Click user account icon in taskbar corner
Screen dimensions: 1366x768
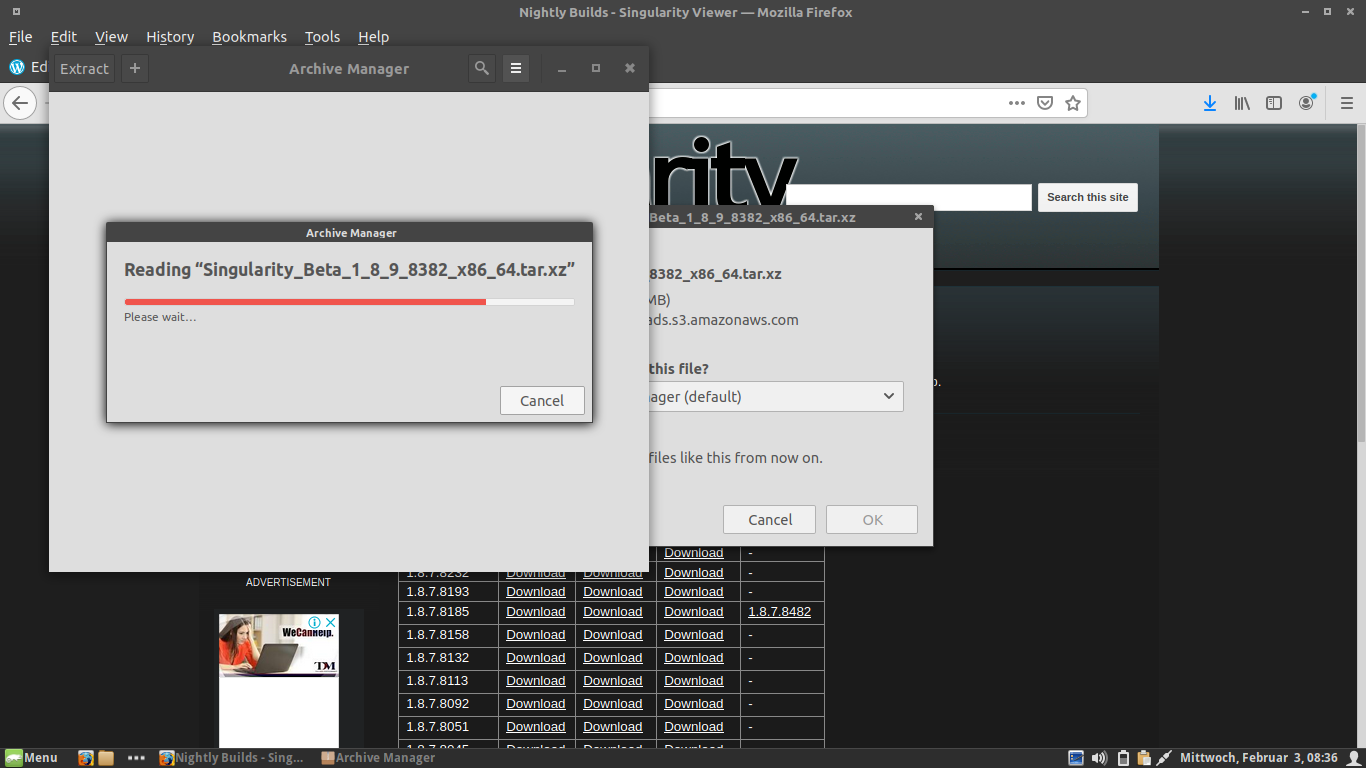(x=1354, y=758)
